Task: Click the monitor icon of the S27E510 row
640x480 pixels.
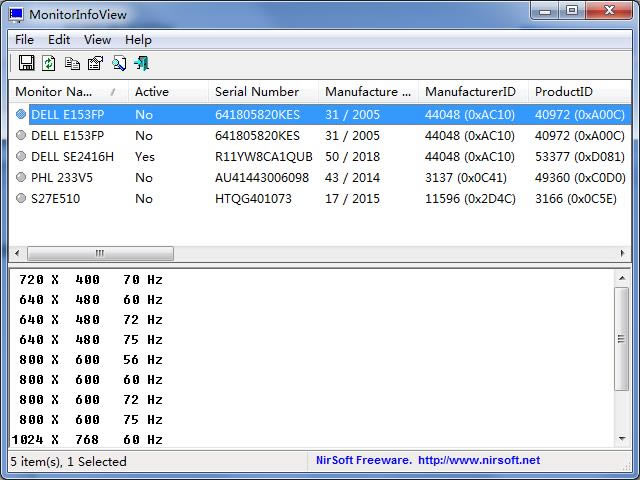Action: click(x=21, y=198)
